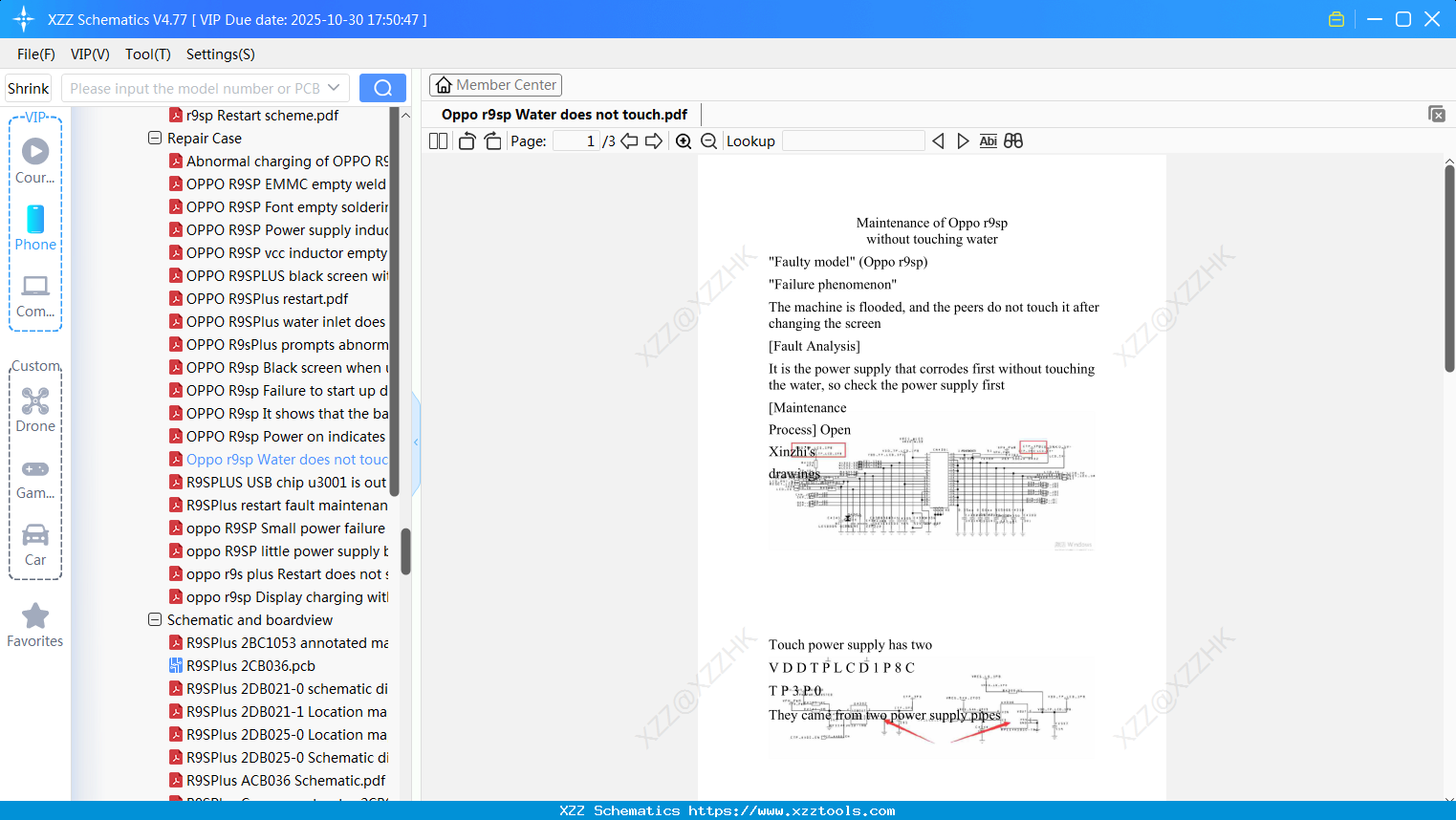The height and width of the screenshot is (820, 1456).
Task: Collapse the Repair Case tree group
Action: click(155, 138)
